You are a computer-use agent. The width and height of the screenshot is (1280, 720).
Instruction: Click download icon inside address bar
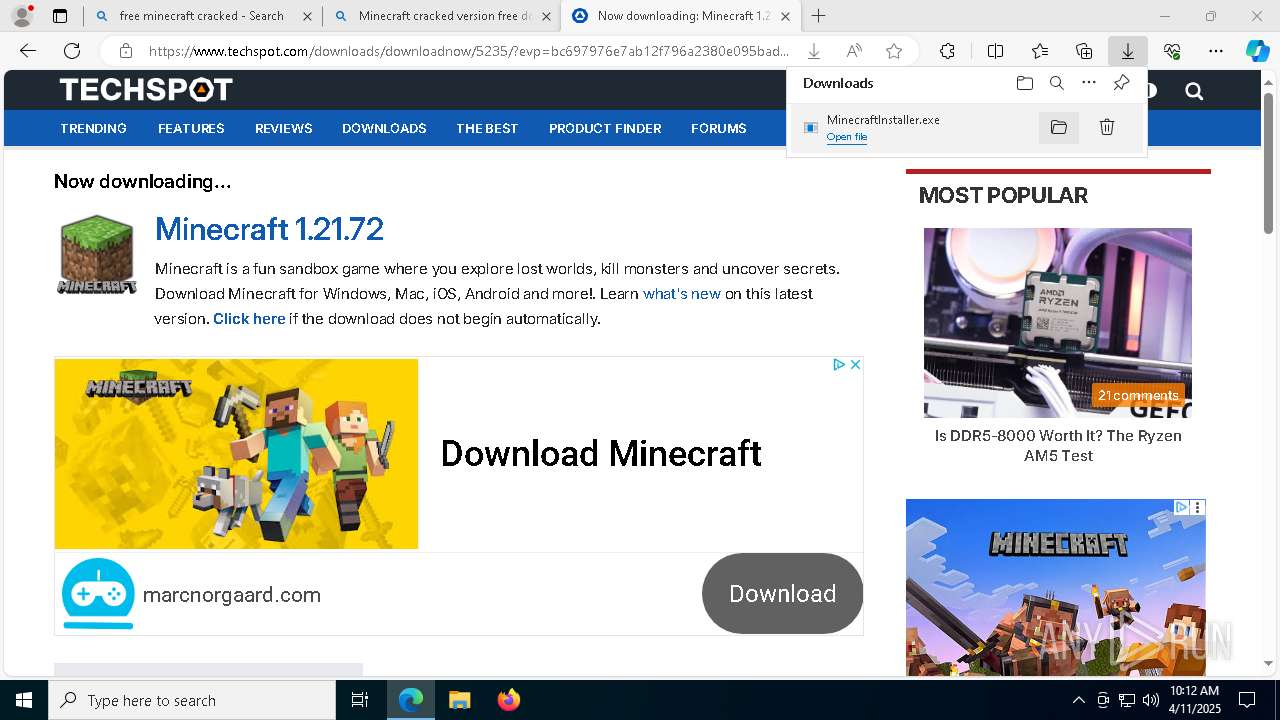pos(814,51)
